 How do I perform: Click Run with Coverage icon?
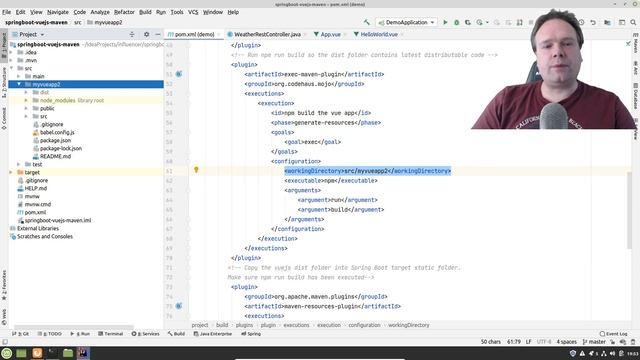tap(468, 22)
